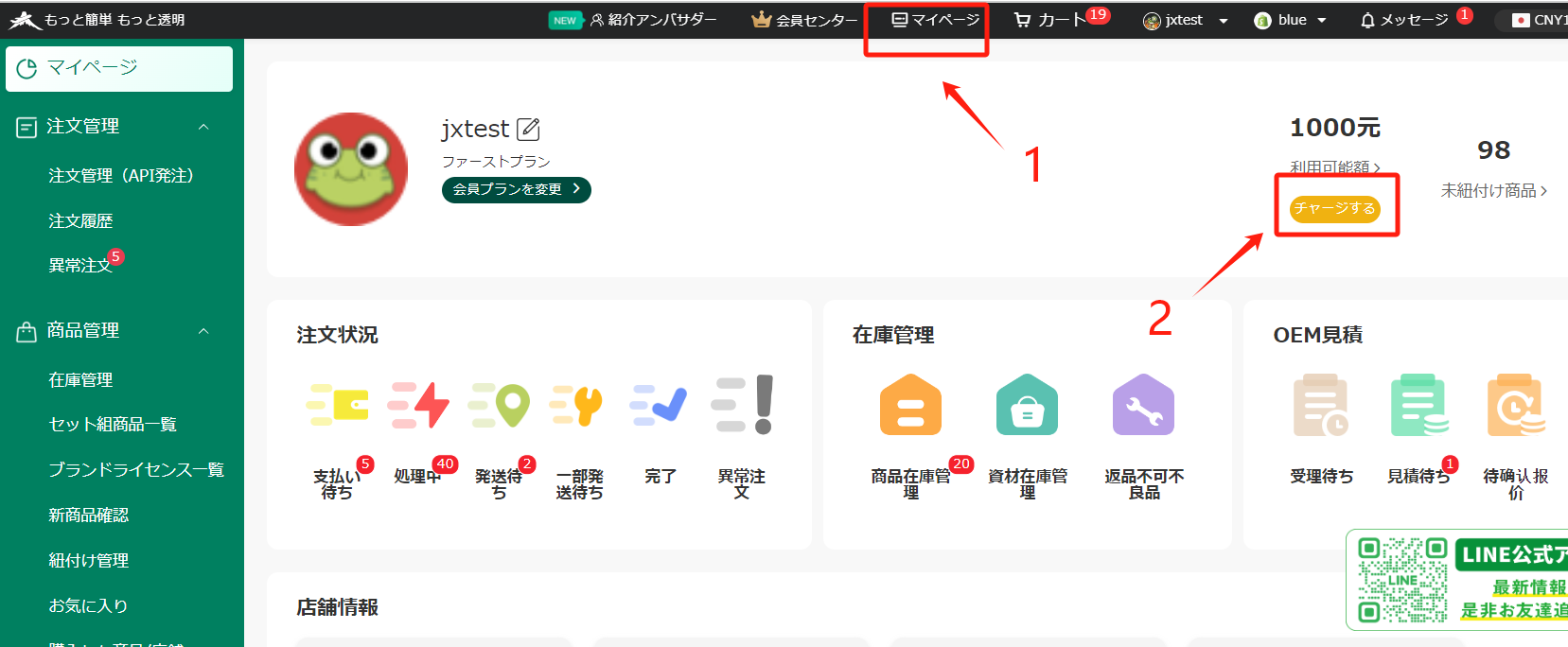The height and width of the screenshot is (647, 1568).
Task: Click the 注文管理 list icon in sidebar
Action: click(x=26, y=128)
